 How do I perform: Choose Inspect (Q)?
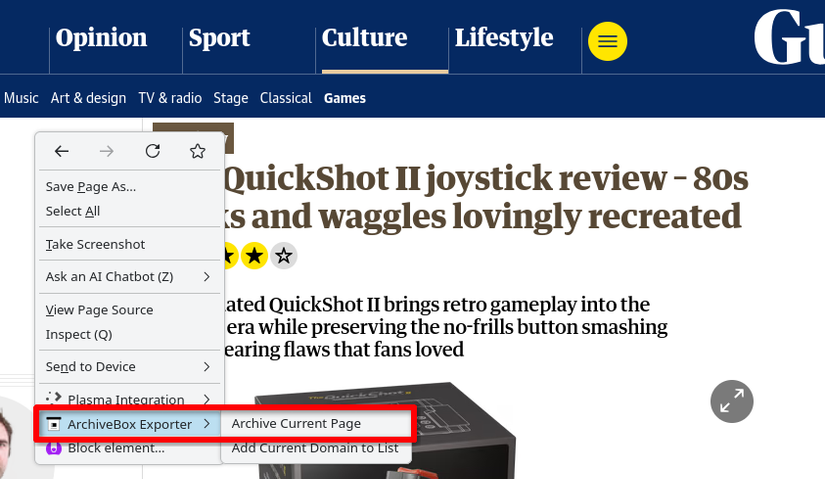[x=129, y=334]
